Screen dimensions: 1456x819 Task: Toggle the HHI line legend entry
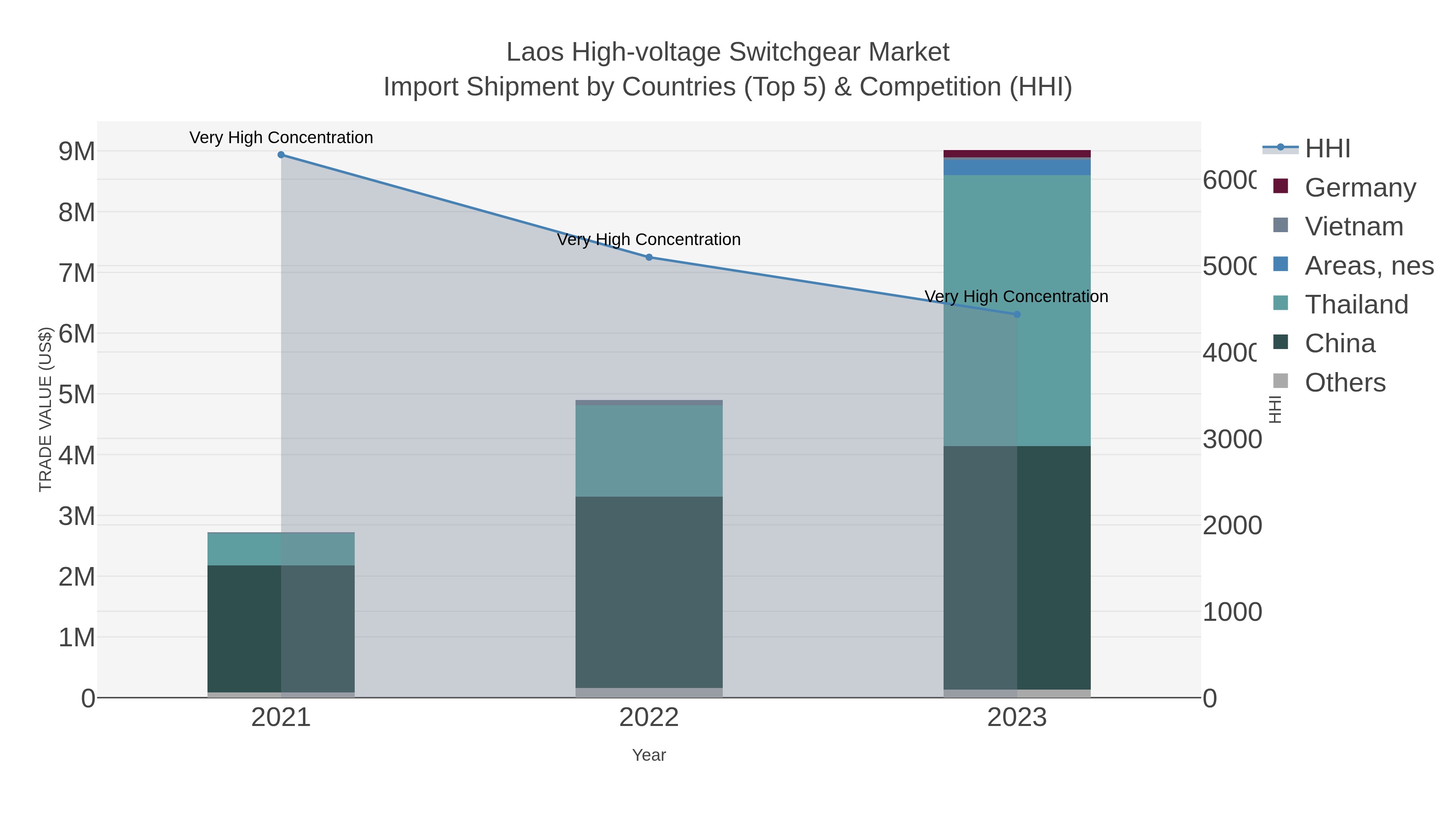[x=1306, y=148]
